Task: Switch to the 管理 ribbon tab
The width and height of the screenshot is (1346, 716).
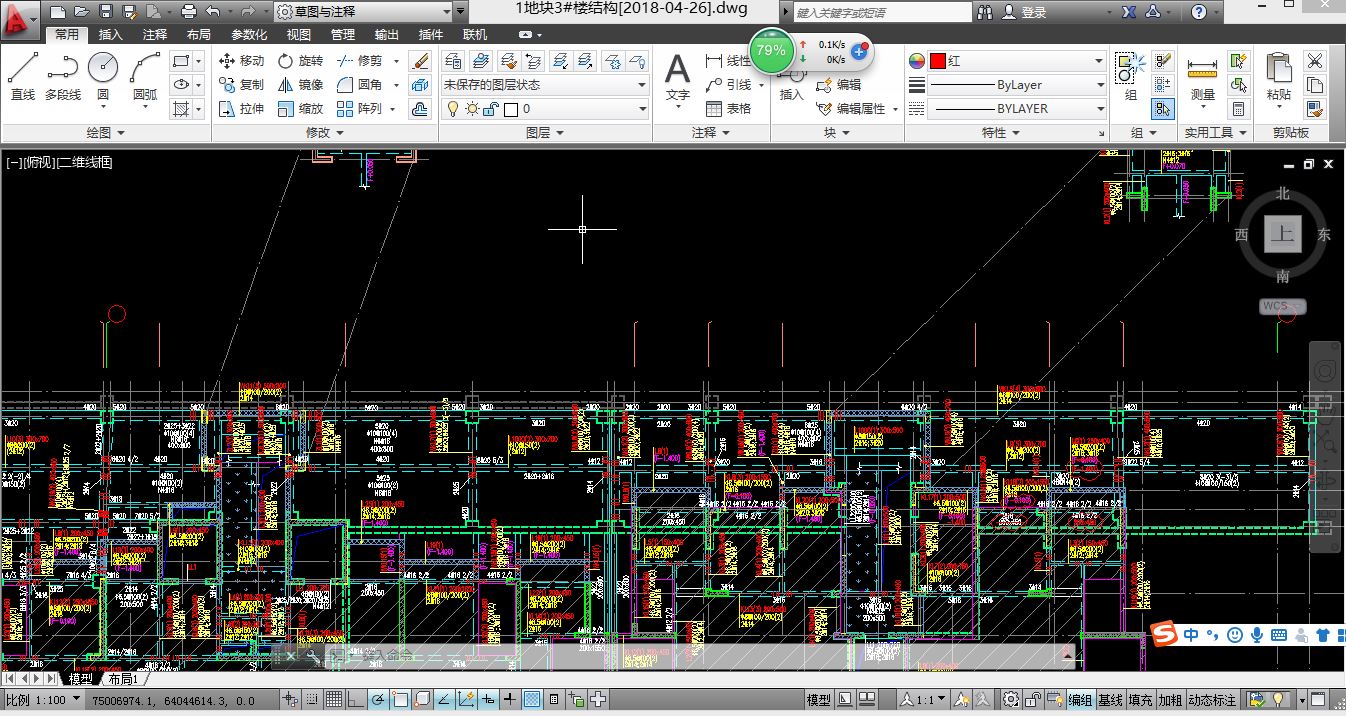Action: (x=343, y=34)
